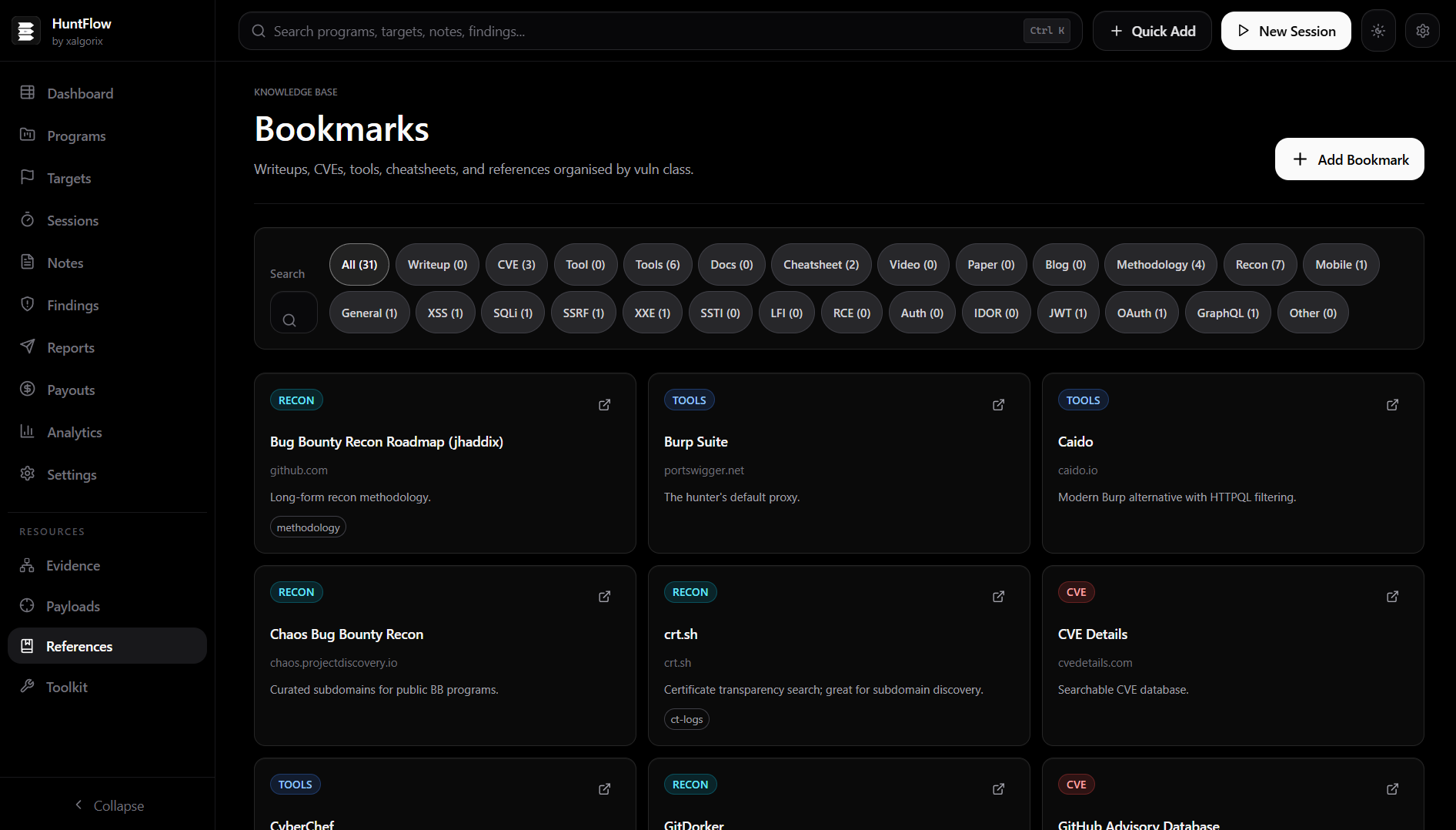The width and height of the screenshot is (1456, 830).
Task: Open Caido bookmark title
Action: [1075, 442]
